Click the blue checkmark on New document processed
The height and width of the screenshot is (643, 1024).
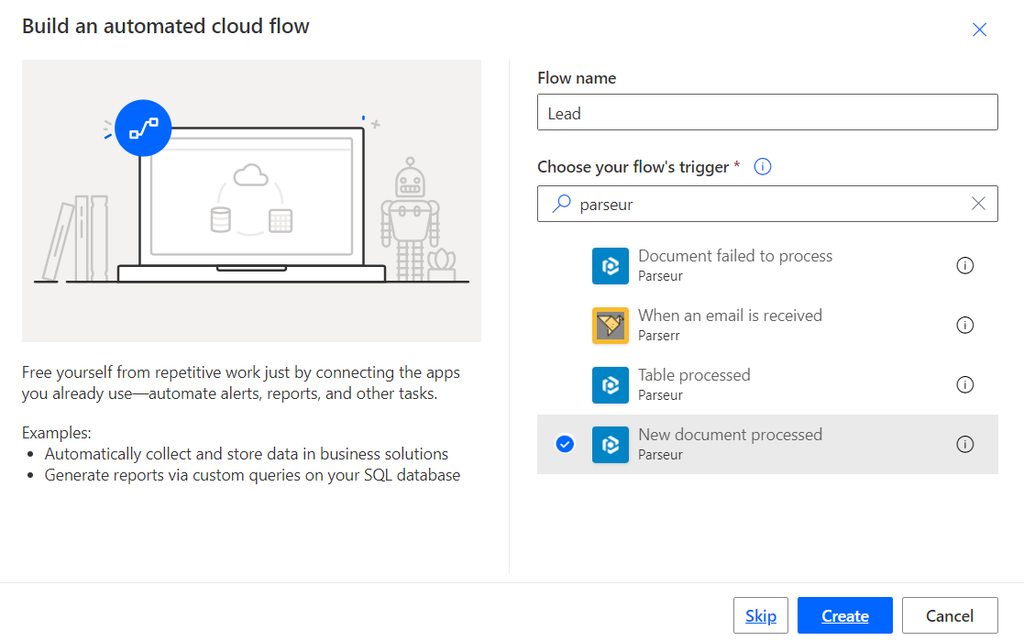coord(564,444)
